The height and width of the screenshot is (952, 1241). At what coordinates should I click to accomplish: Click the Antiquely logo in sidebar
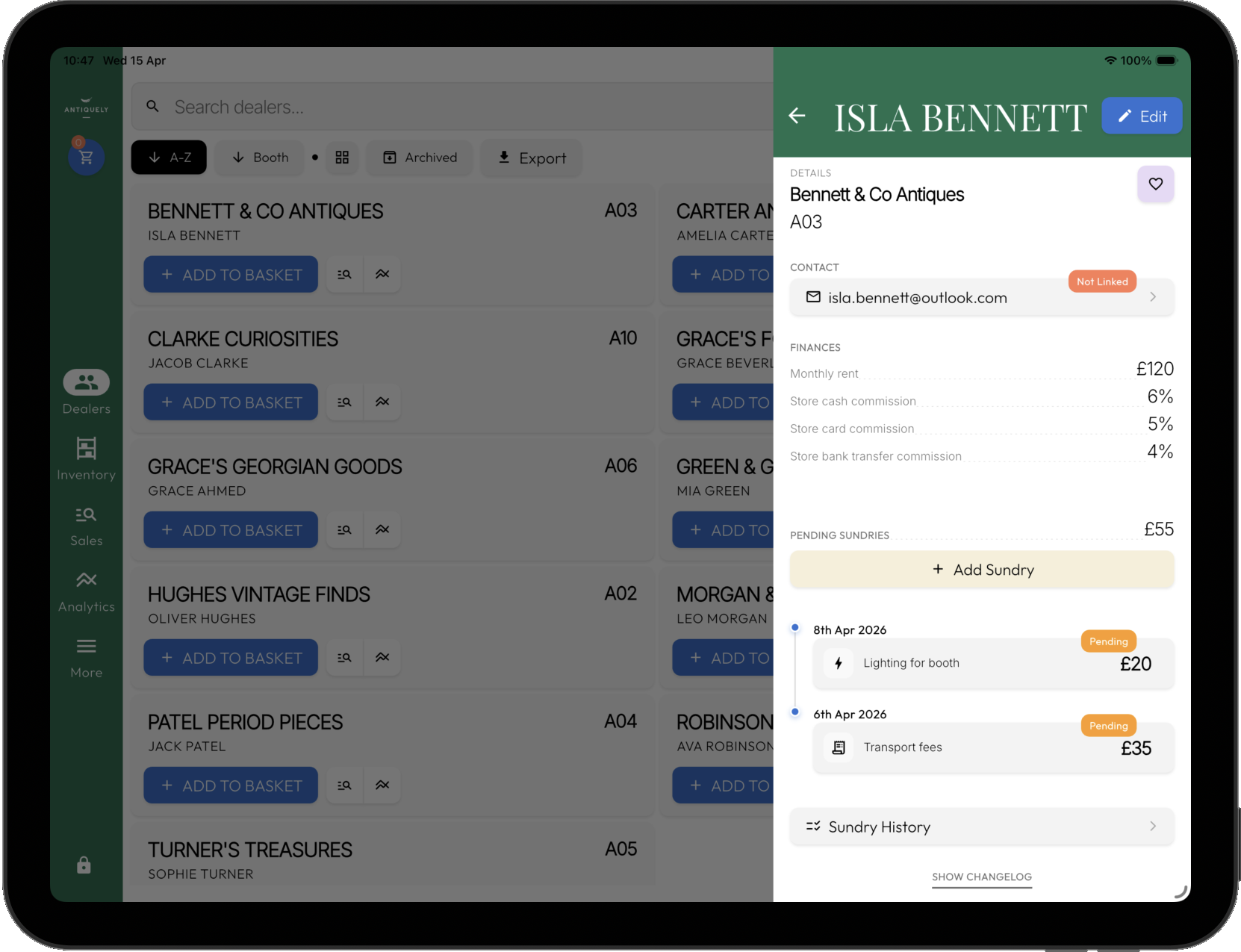tap(87, 108)
